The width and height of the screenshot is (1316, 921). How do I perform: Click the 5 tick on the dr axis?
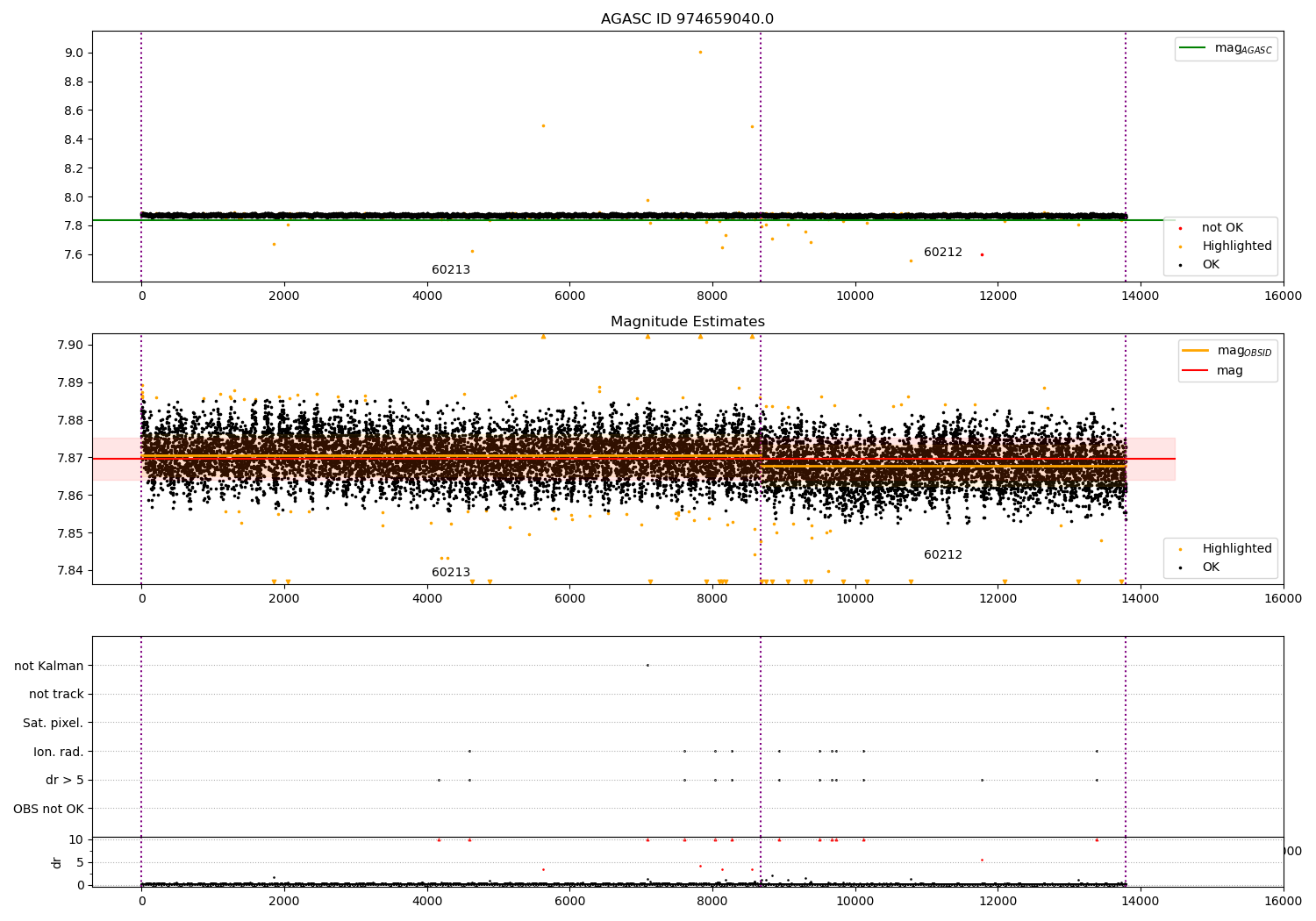(80, 863)
